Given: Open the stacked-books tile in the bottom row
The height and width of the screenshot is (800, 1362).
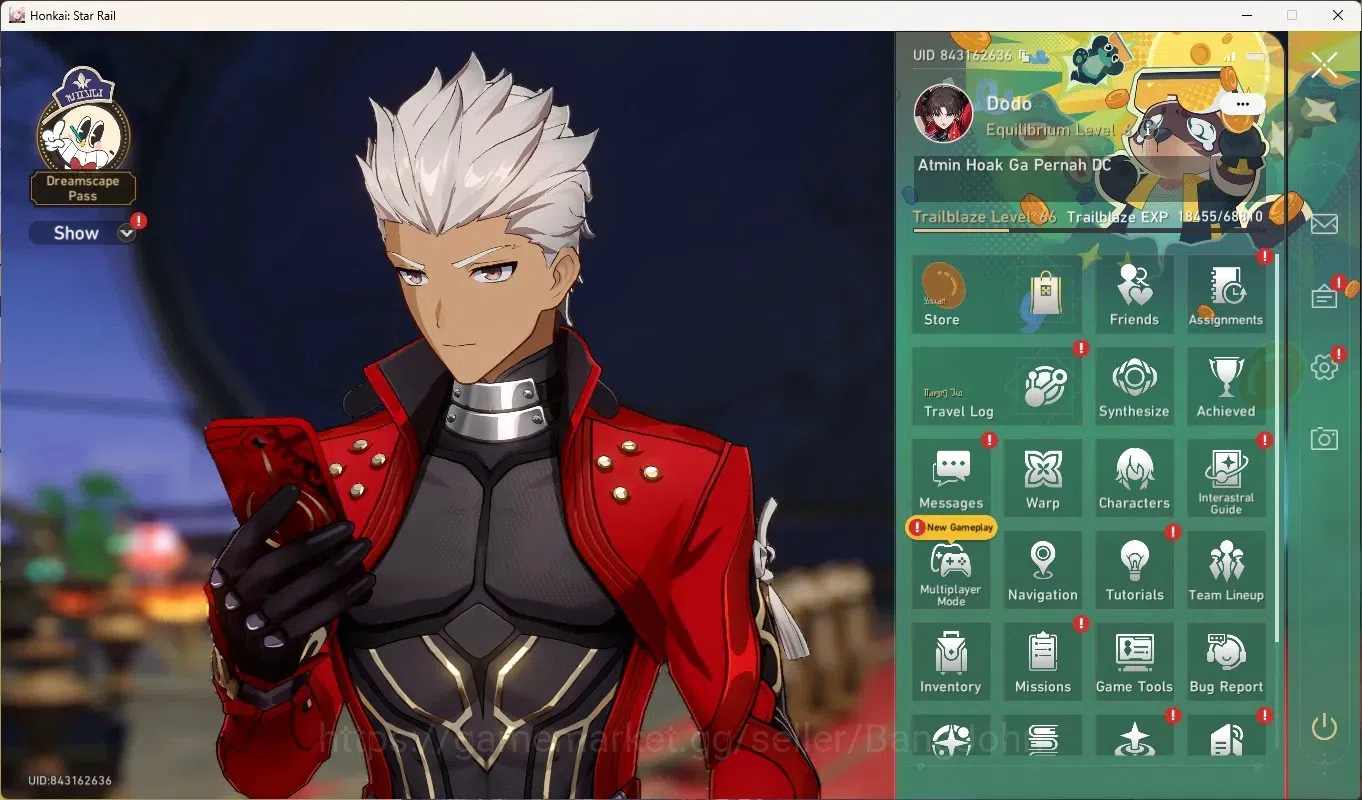Looking at the screenshot, I should (x=1042, y=735).
